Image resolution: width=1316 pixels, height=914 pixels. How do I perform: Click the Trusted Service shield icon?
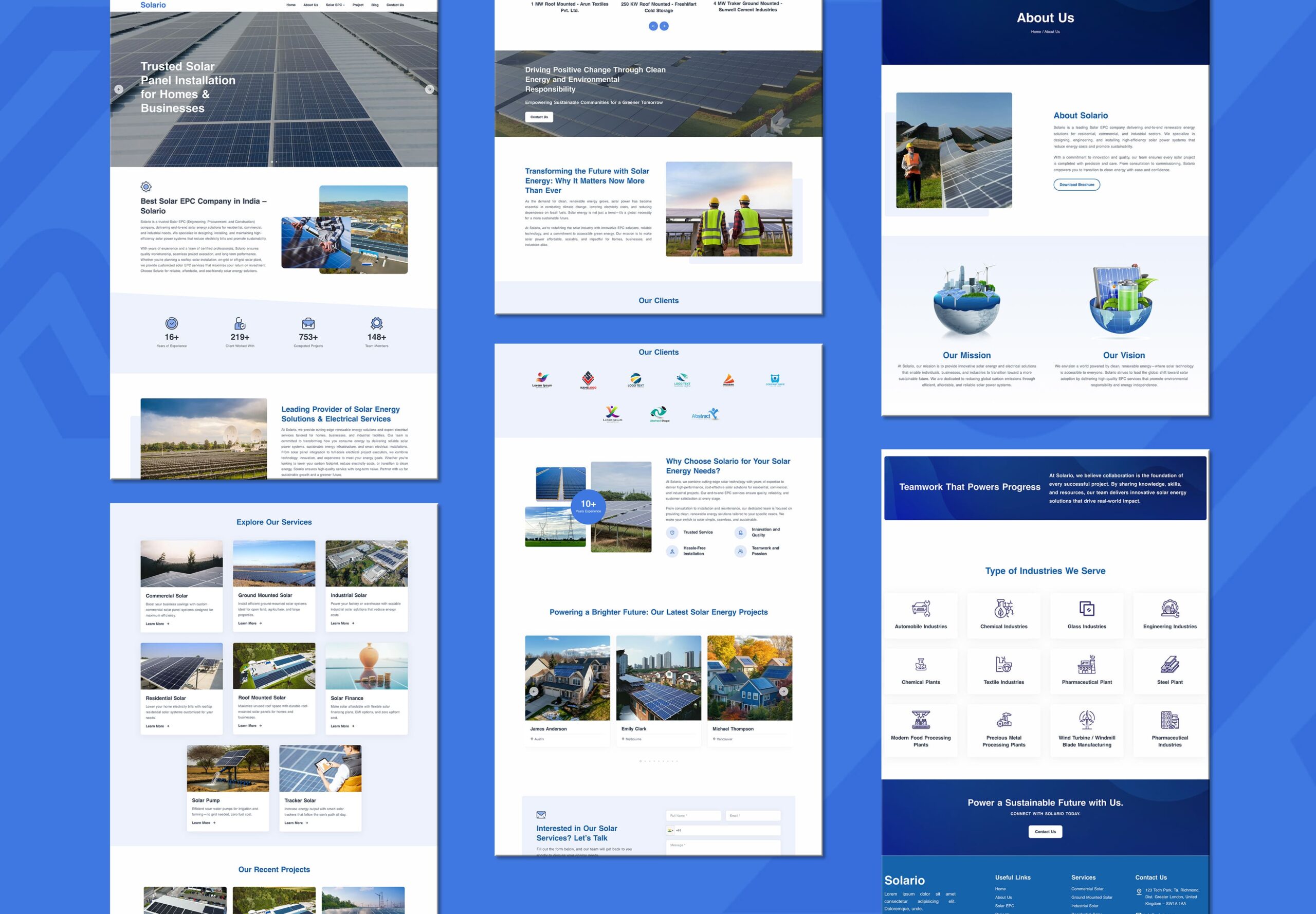point(672,533)
